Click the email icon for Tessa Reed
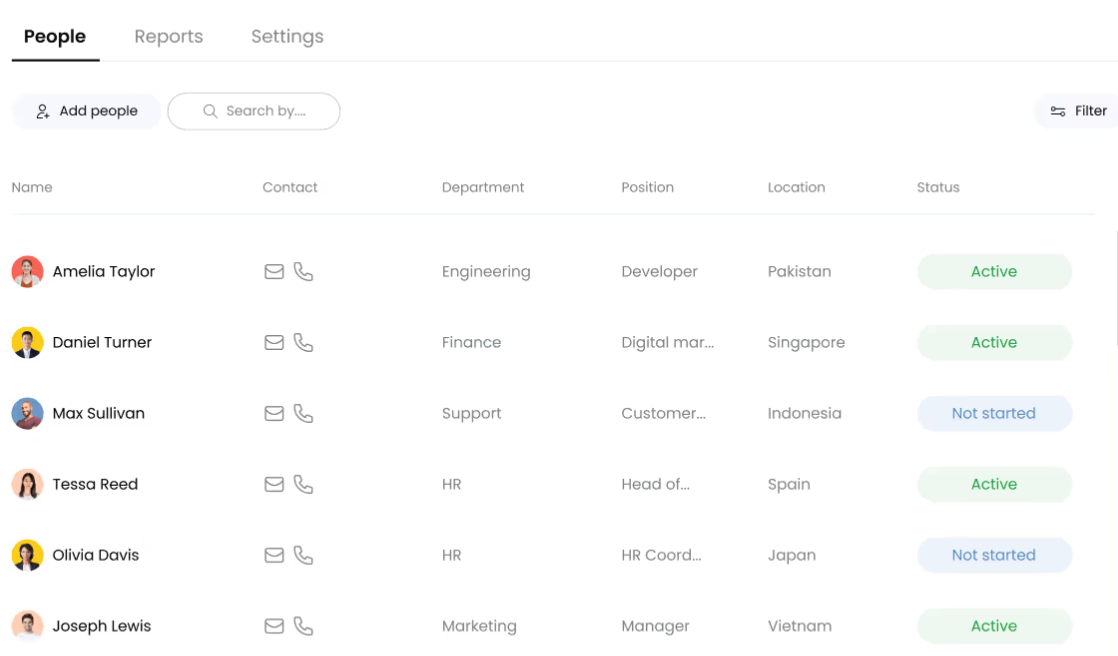This screenshot has height=656, width=1118. tap(274, 485)
